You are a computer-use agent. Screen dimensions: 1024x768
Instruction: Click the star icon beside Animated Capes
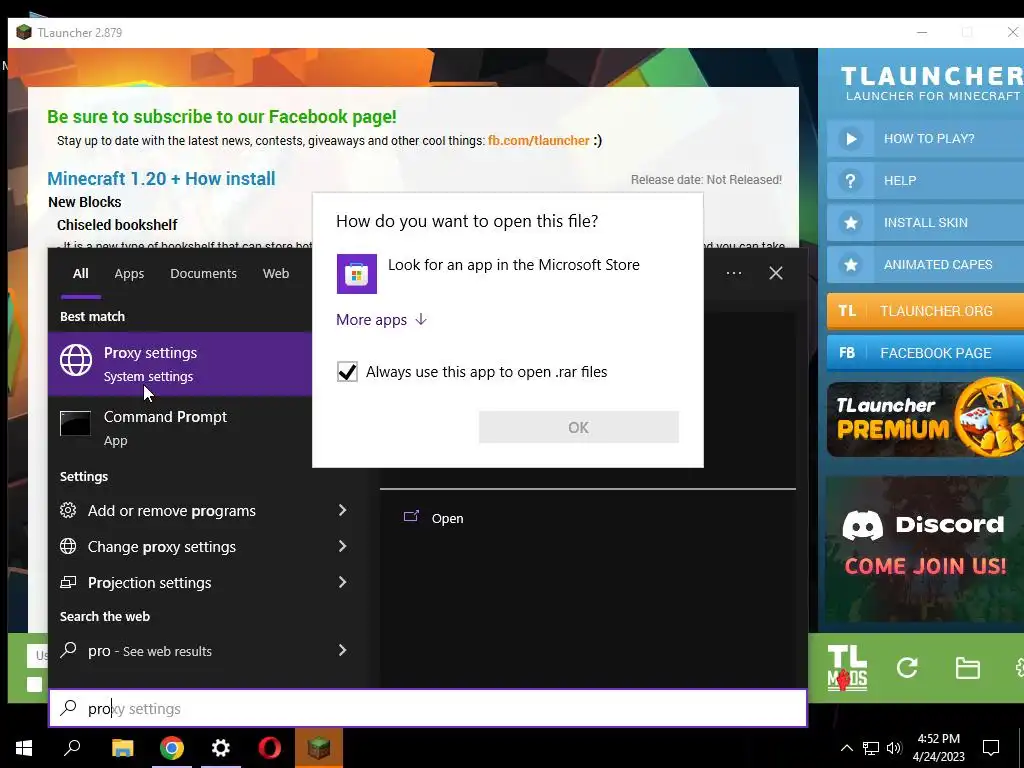click(x=850, y=264)
